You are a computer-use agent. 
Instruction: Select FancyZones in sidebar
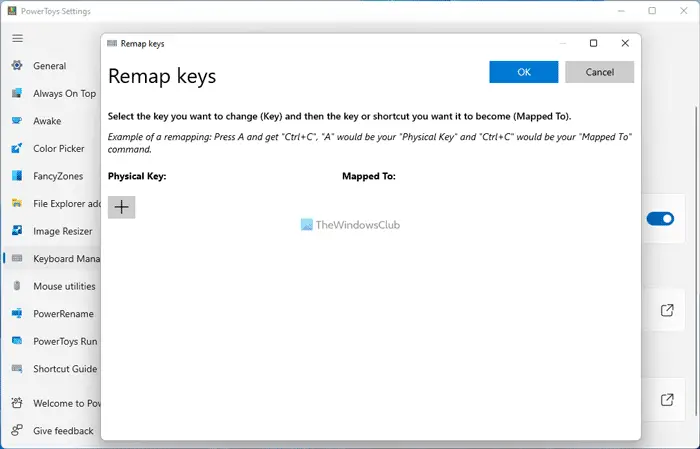58,176
